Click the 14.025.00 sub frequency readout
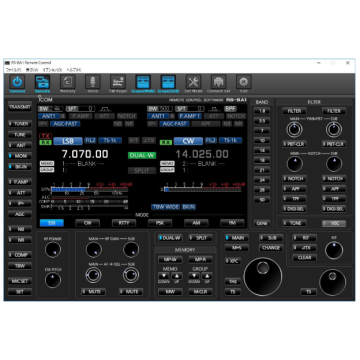 [x=202, y=154]
